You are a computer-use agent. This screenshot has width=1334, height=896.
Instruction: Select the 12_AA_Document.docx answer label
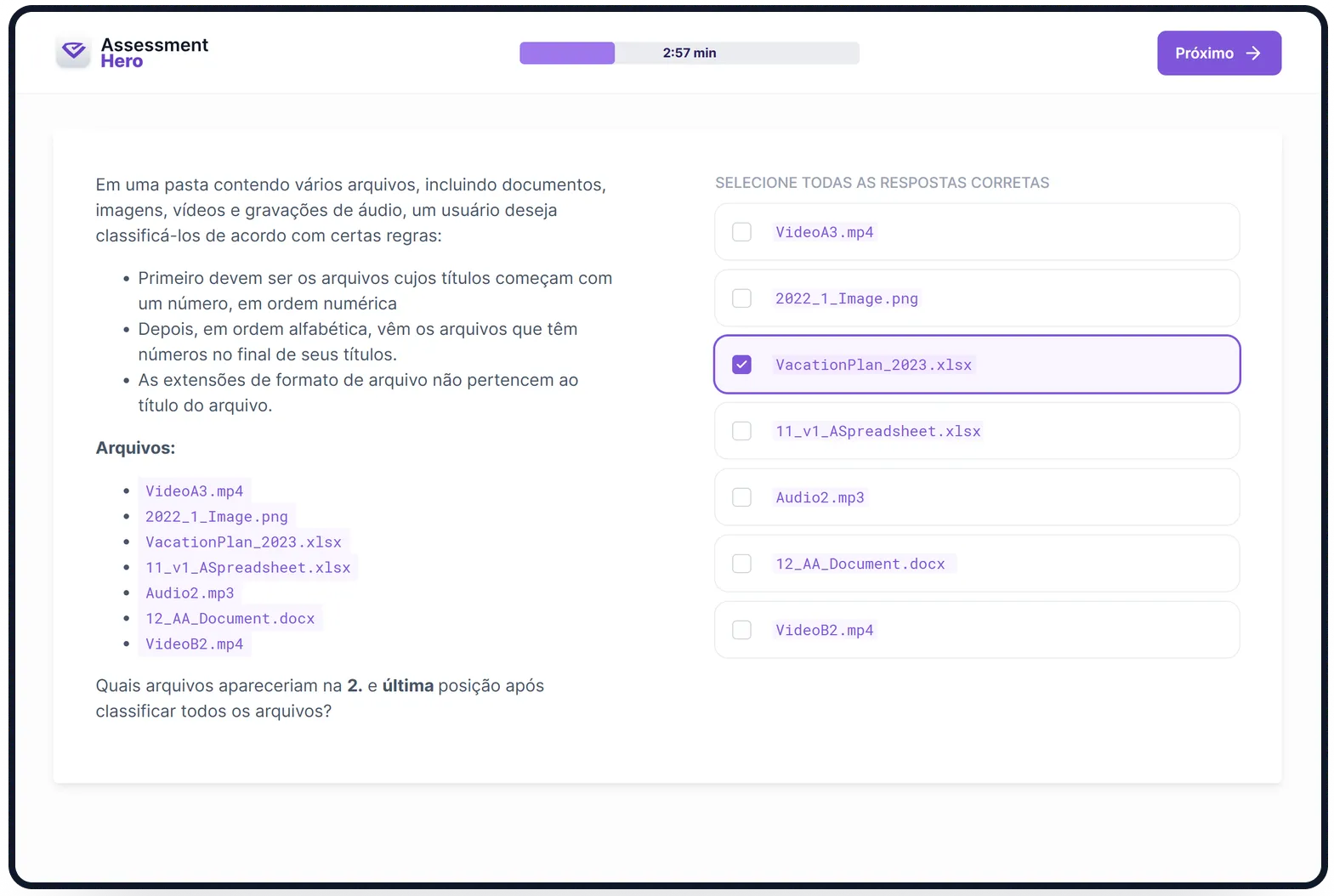click(860, 564)
